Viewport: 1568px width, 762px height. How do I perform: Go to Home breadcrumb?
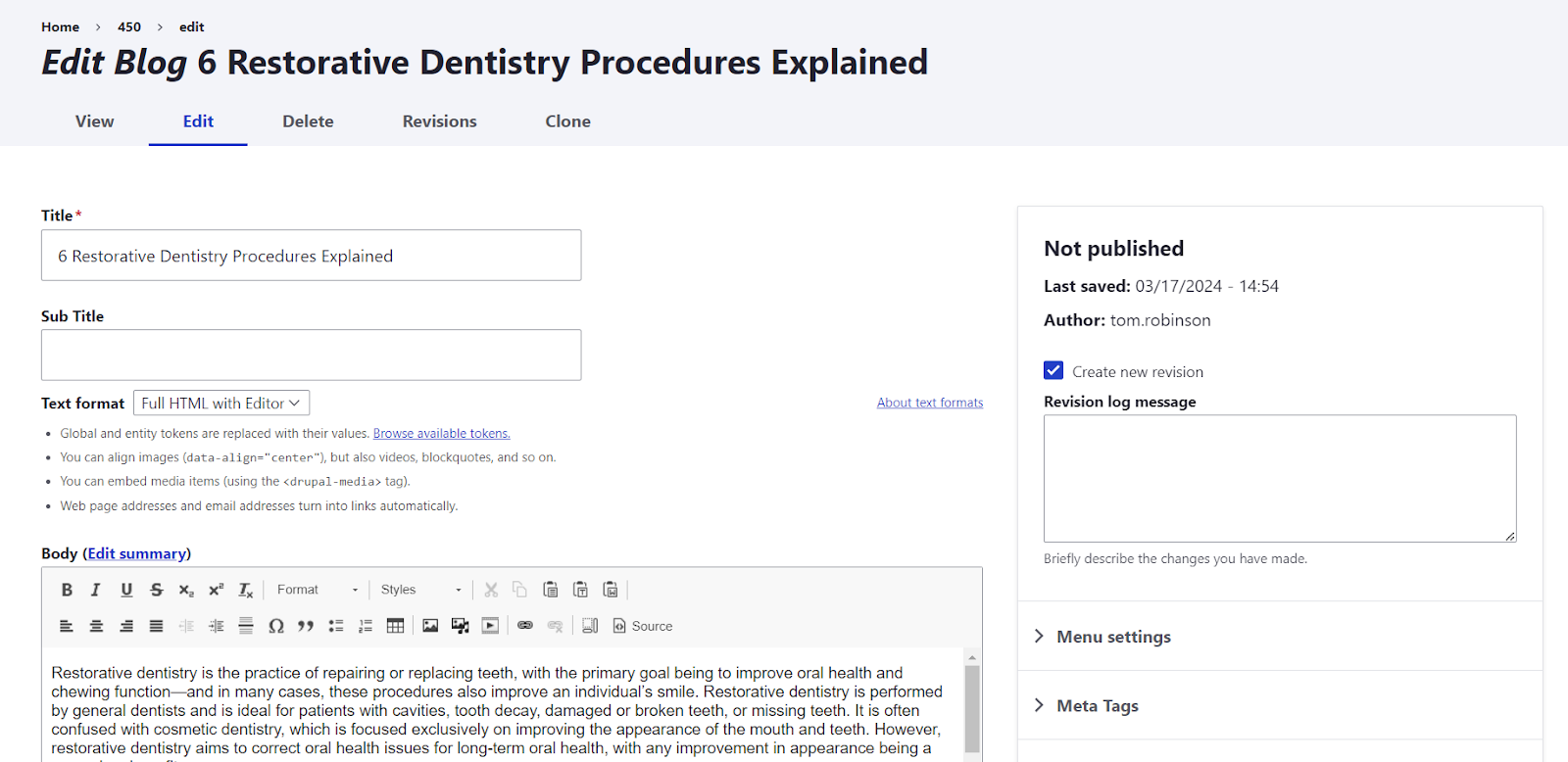tap(60, 27)
